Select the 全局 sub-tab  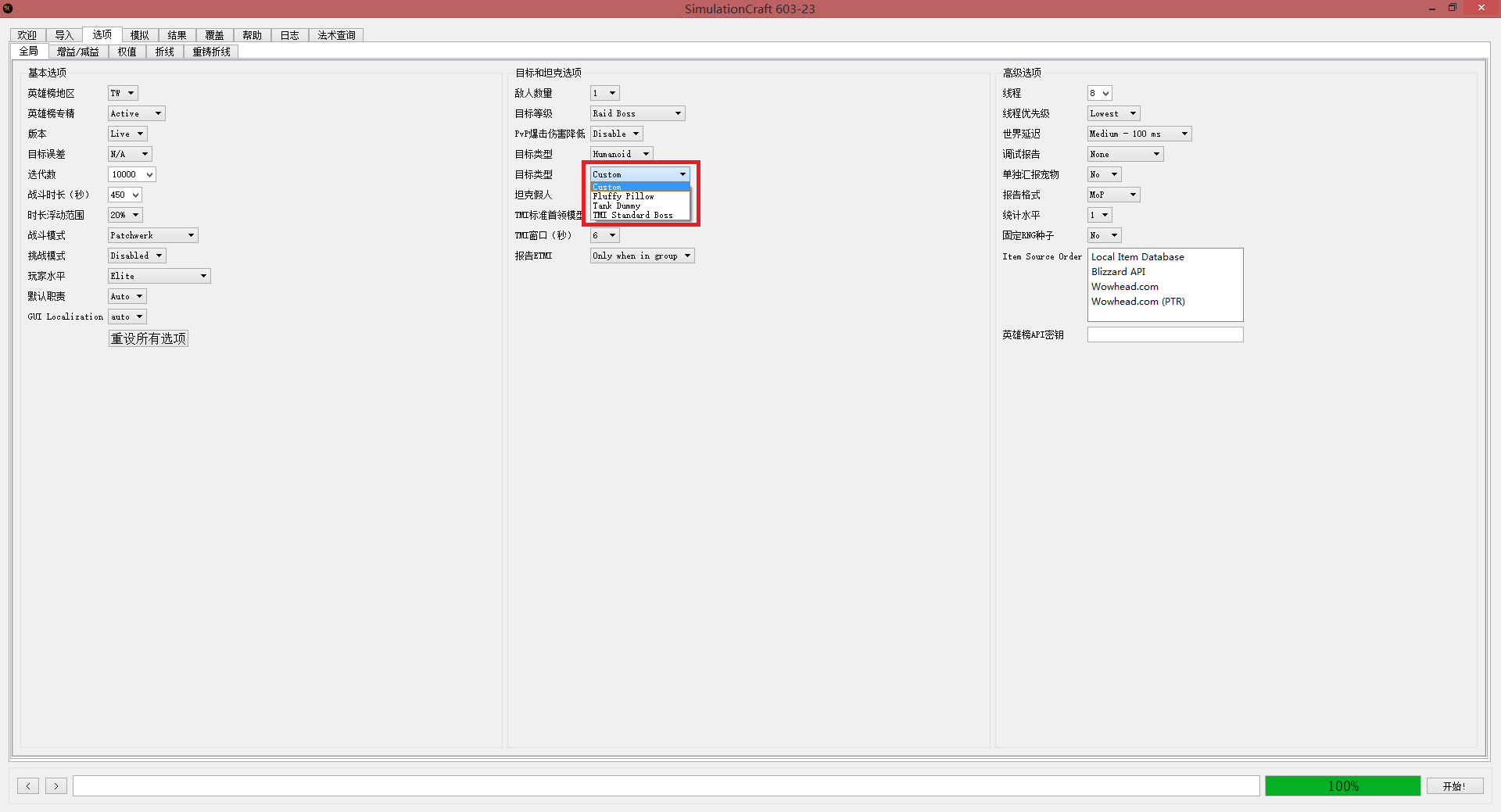click(29, 51)
